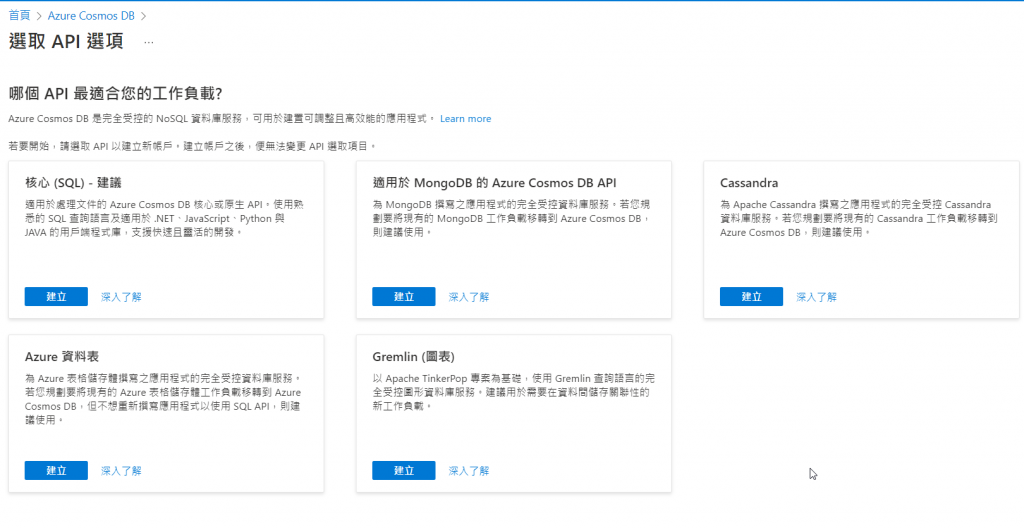Click 建立 on the 核心 (SQL) card
Viewport: 1024px width, 528px height.
tap(56, 297)
